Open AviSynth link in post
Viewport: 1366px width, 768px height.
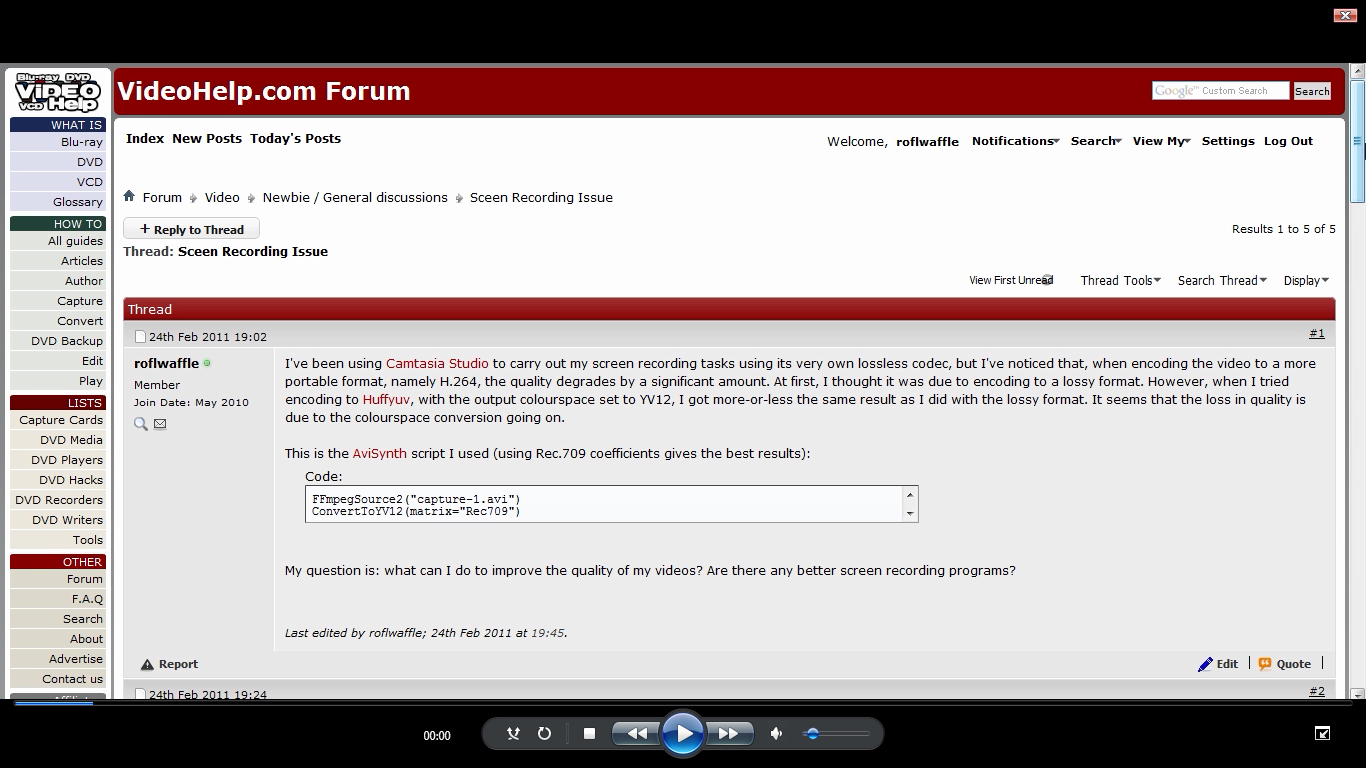[379, 453]
